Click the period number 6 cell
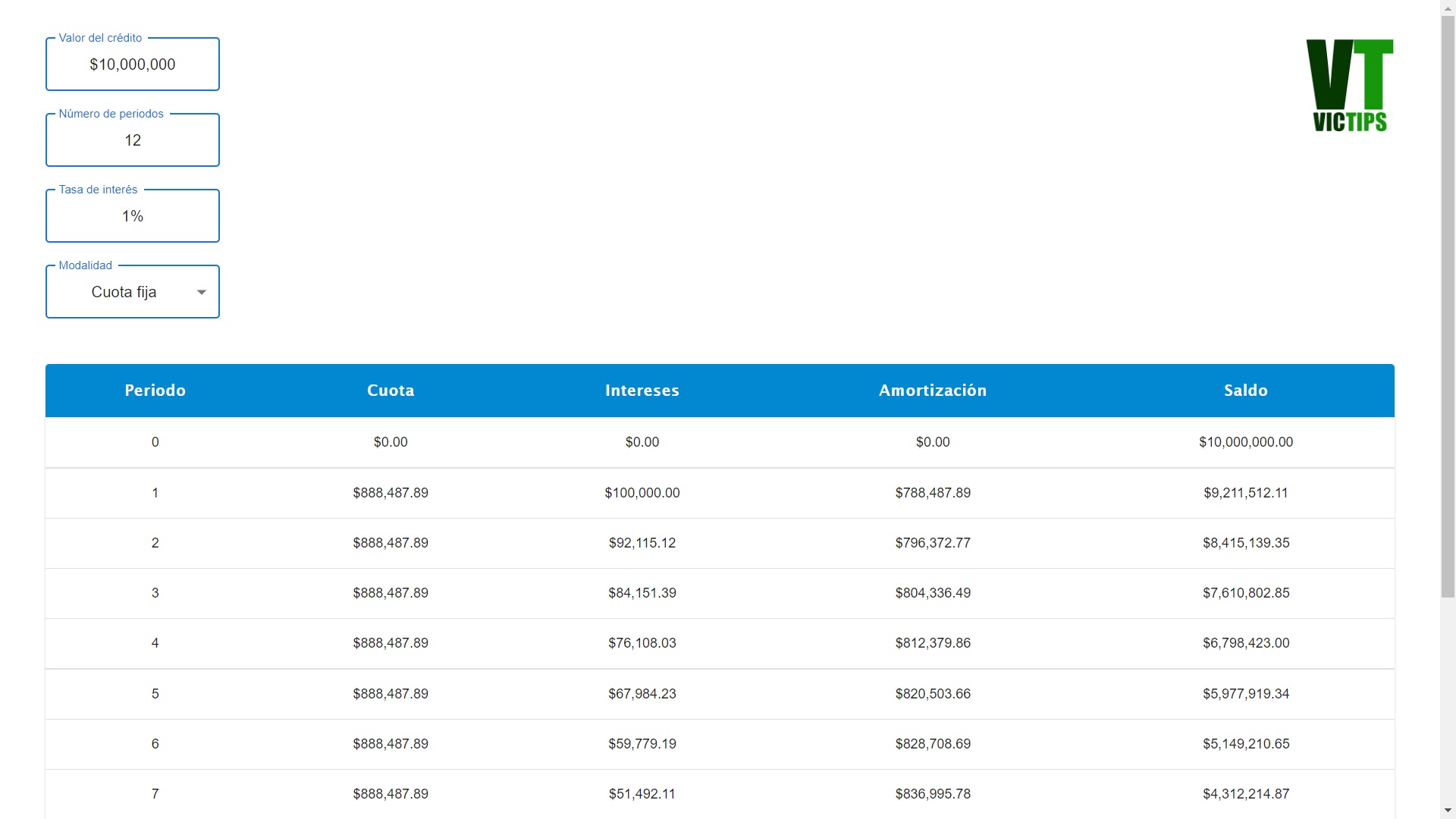 pos(155,744)
